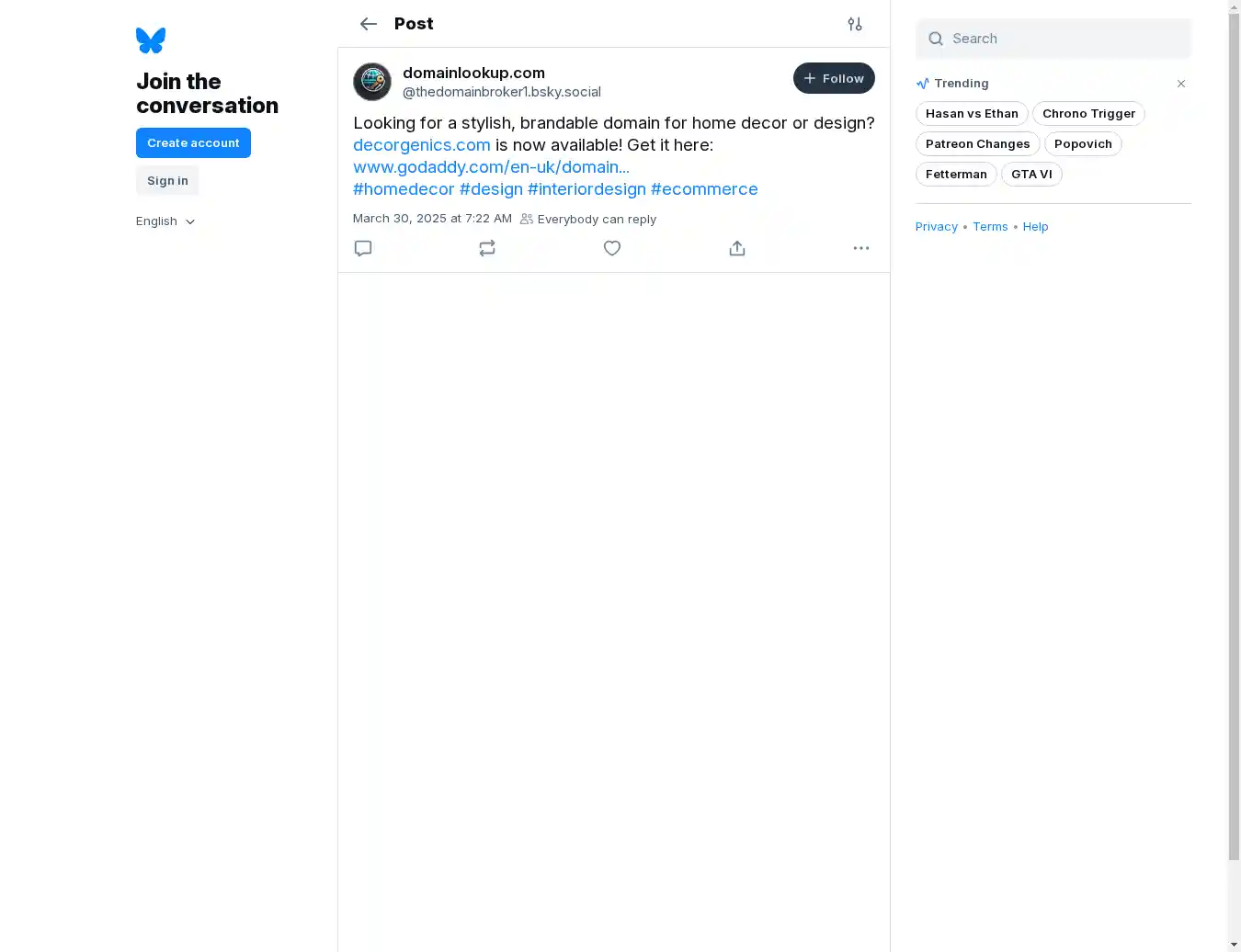1241x952 pixels.
Task: Like the post with the heart icon
Action: (x=612, y=248)
